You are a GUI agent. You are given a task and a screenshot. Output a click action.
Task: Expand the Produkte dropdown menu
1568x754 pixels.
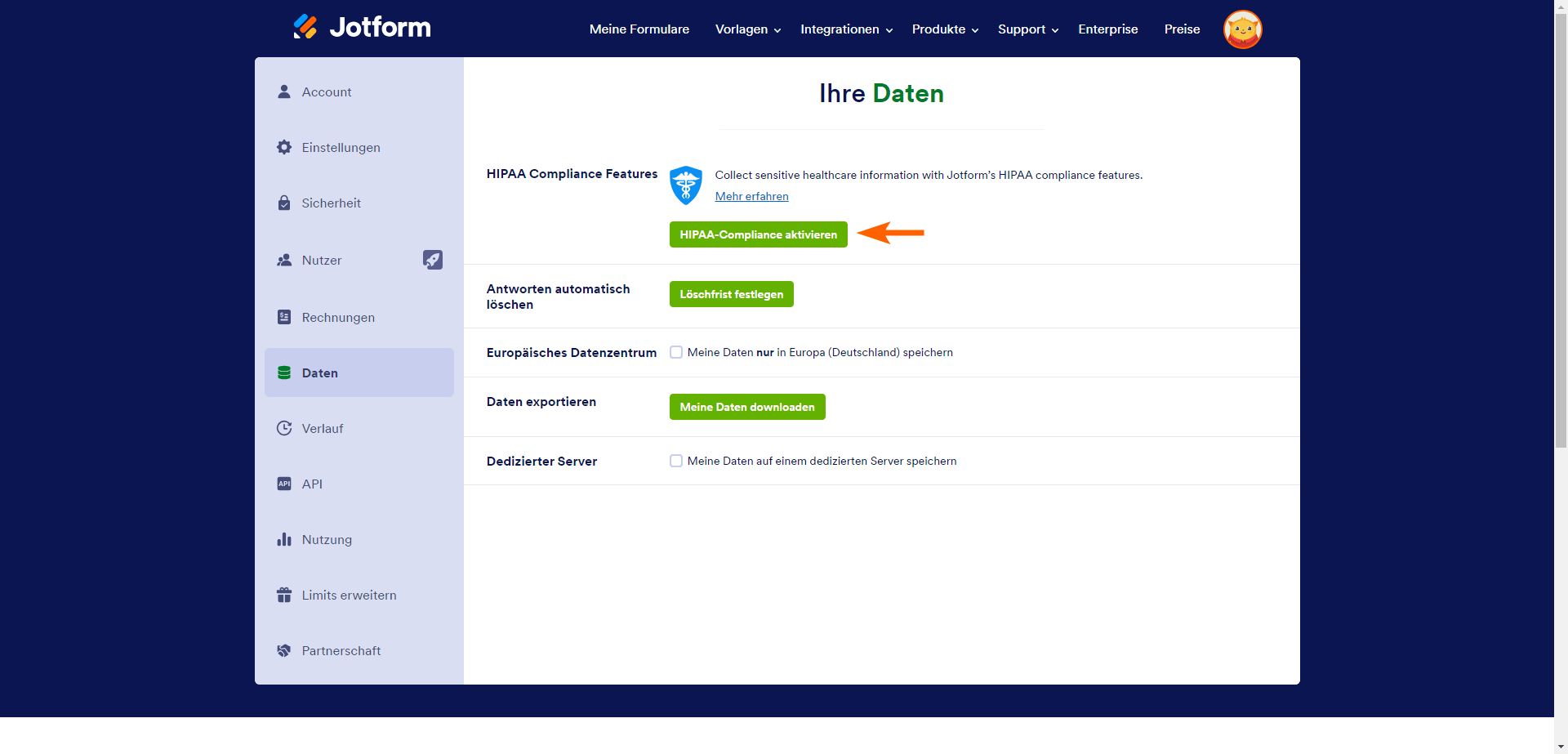(945, 29)
